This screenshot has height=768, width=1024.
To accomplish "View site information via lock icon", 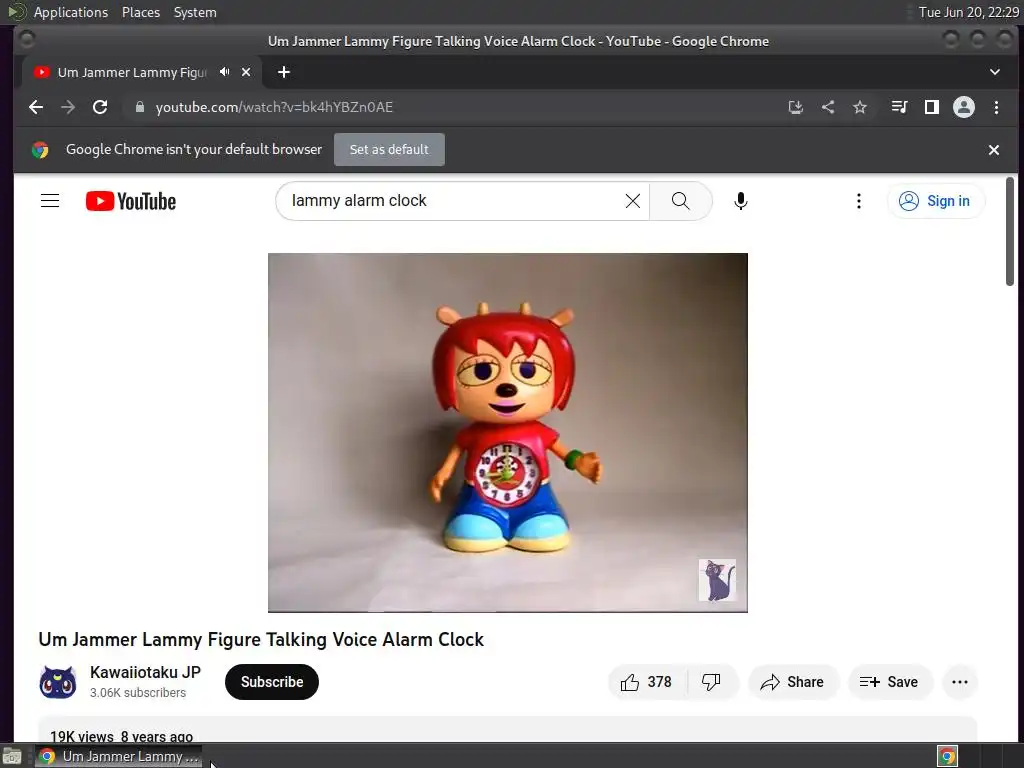I will tap(139, 107).
